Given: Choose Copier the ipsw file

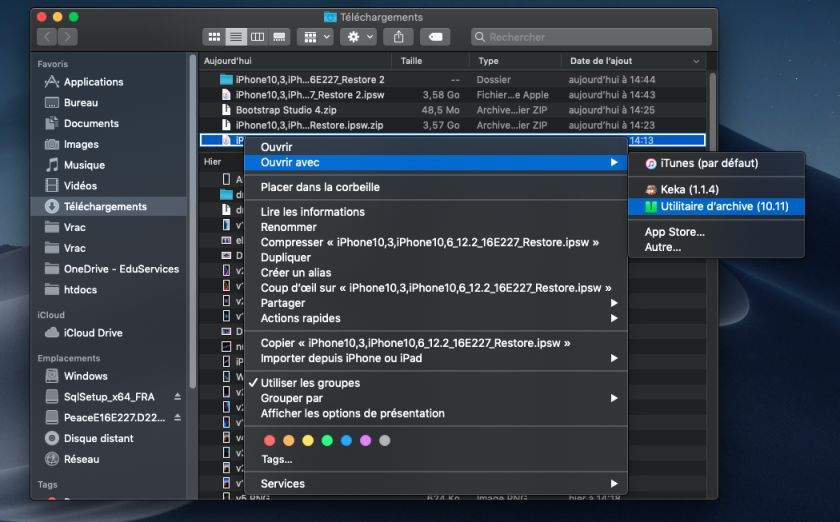Looking at the screenshot, I should click(x=436, y=343).
